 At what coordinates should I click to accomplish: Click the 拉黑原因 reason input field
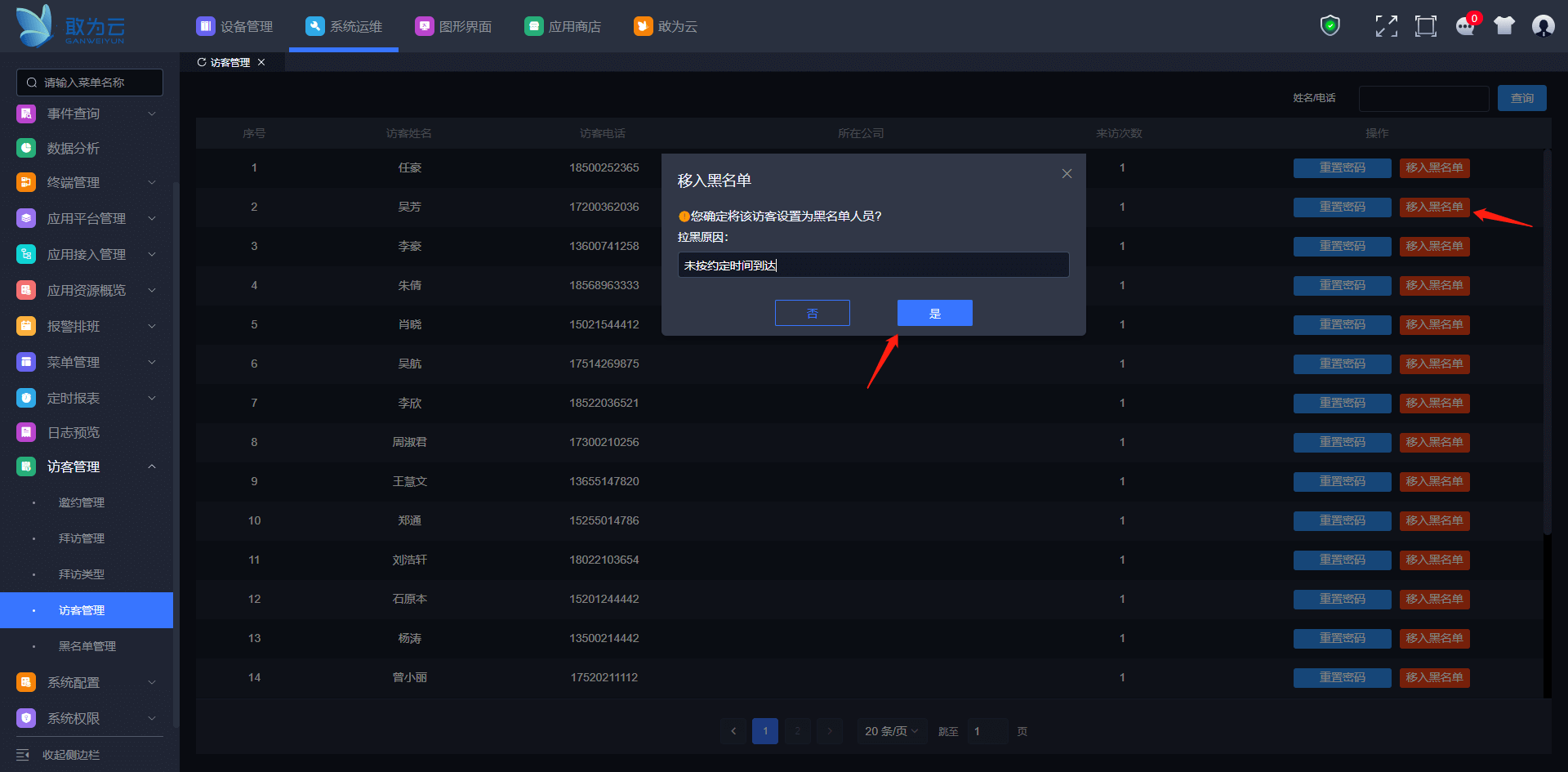click(873, 265)
